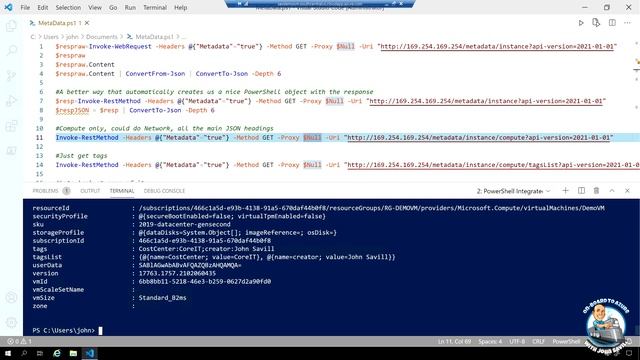Open the View menu
640x360 pixels.
(95, 7)
